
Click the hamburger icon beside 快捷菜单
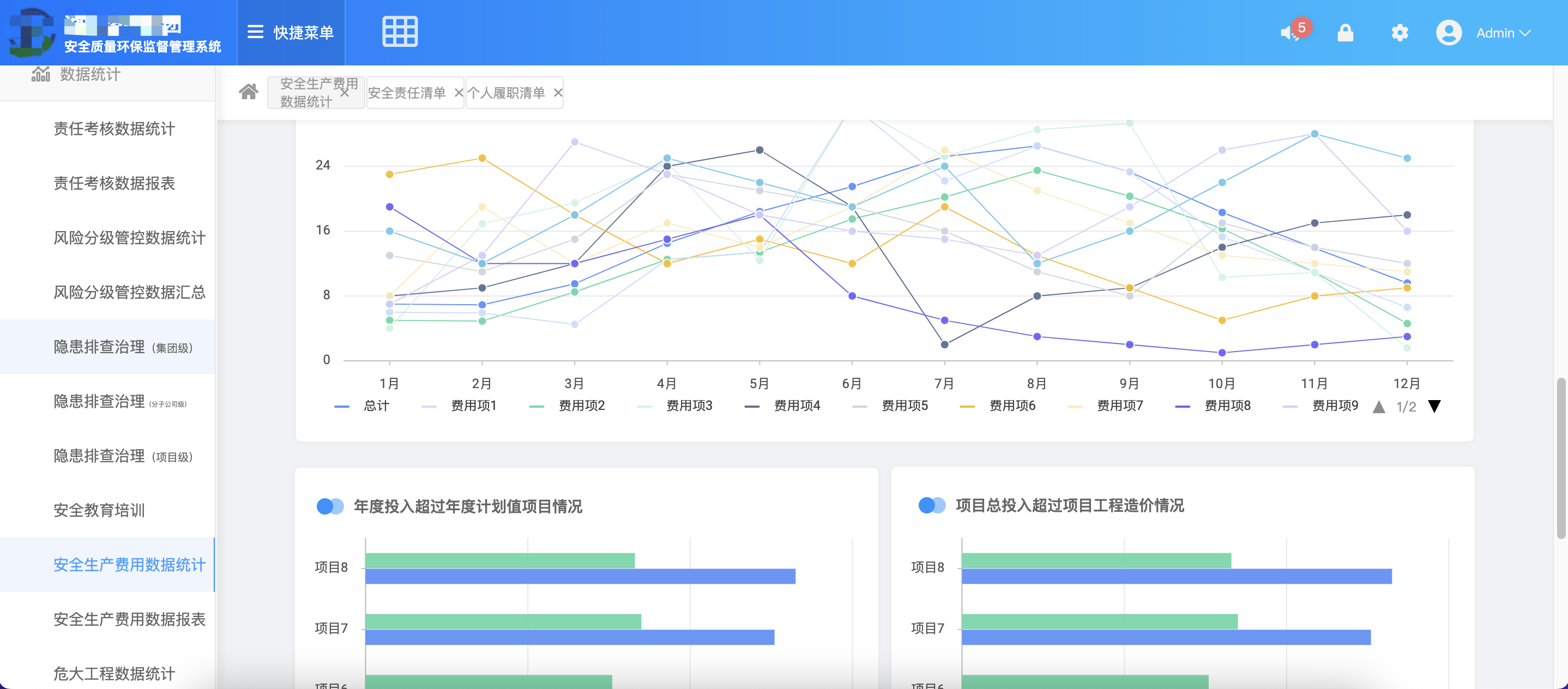click(x=255, y=32)
